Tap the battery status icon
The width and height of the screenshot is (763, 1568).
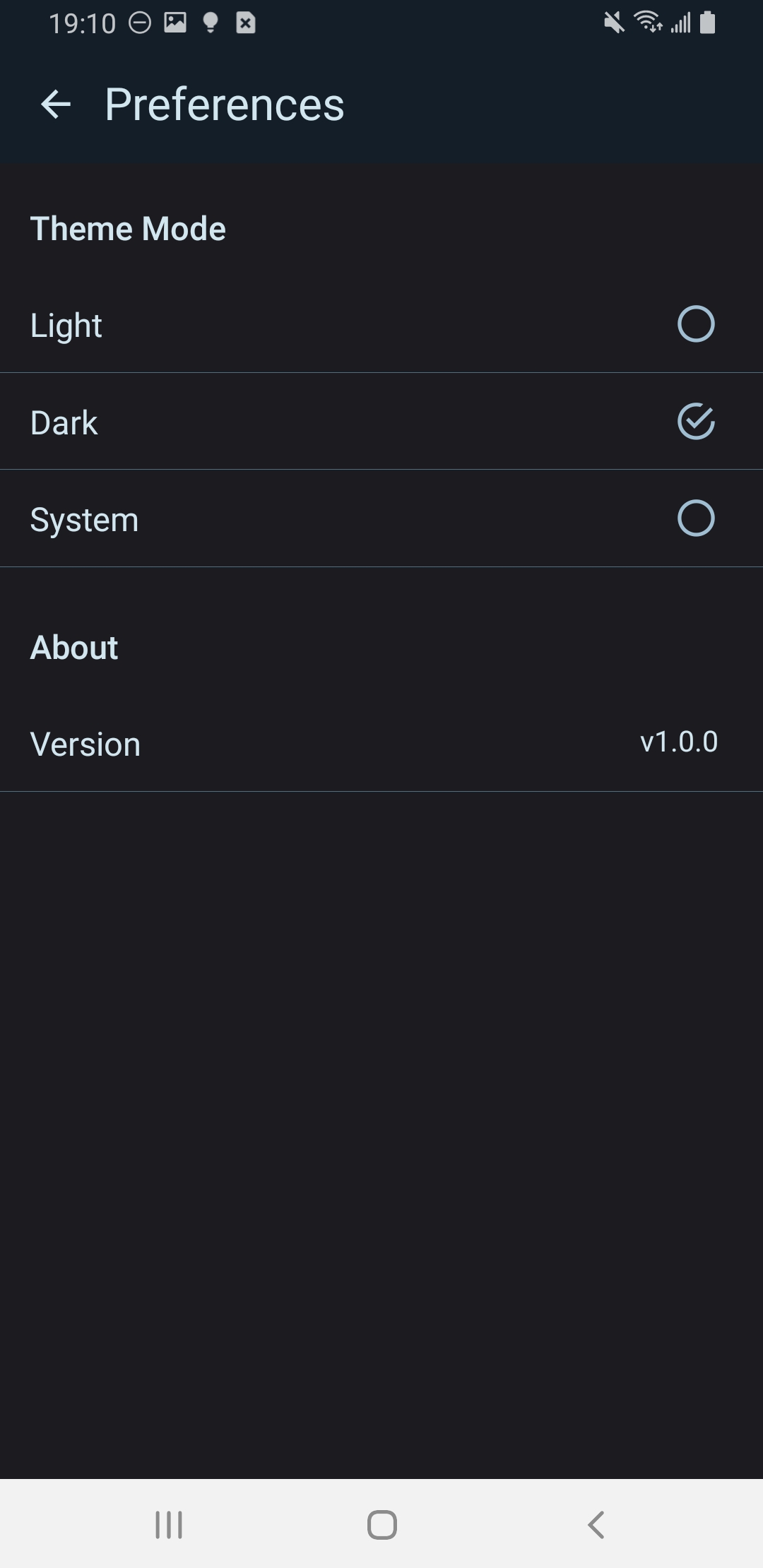tap(707, 23)
